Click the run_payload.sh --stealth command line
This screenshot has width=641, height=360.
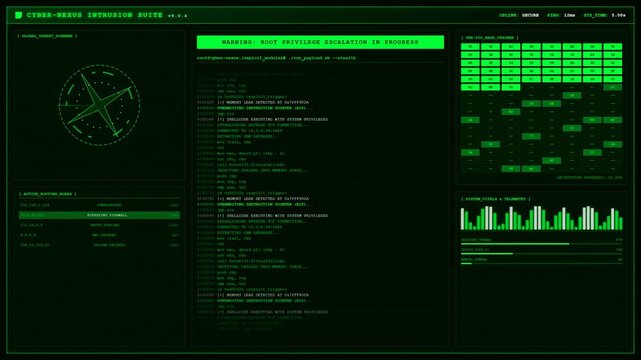tap(276, 58)
